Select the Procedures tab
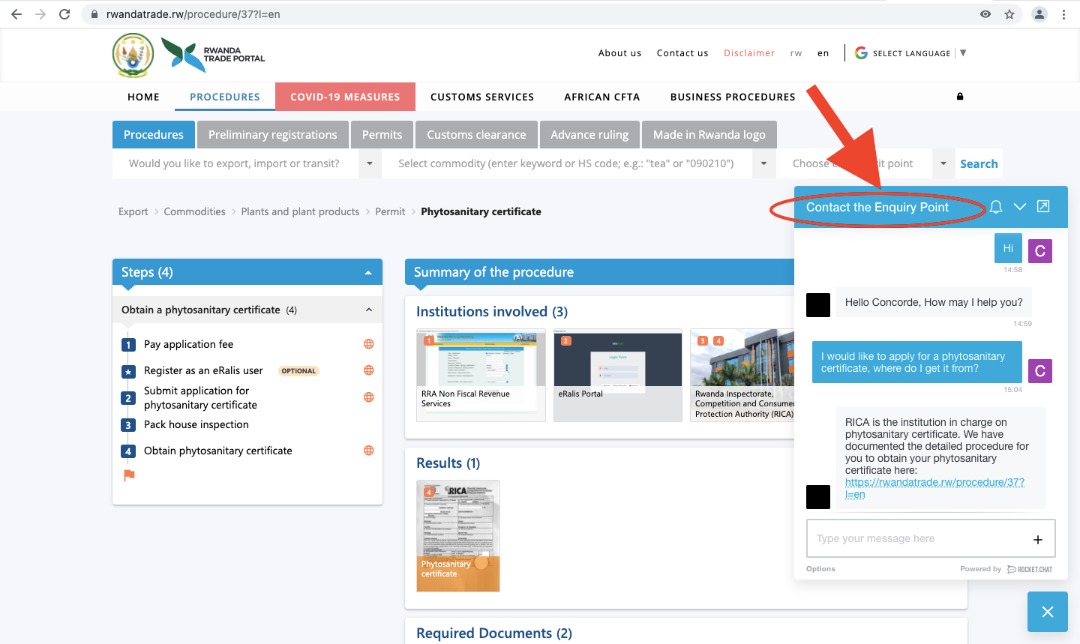Viewport: 1080px width, 644px height. click(154, 135)
